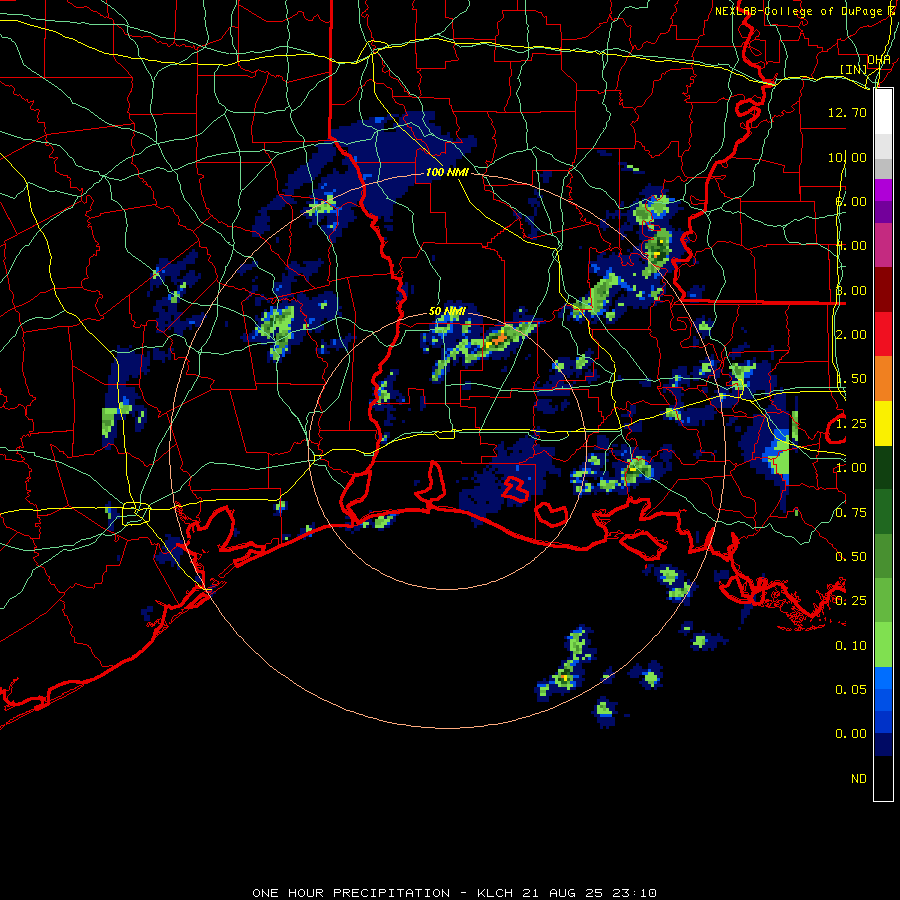Click the 10.00 legend value
This screenshot has height=900, width=900.
pyautogui.click(x=847, y=157)
